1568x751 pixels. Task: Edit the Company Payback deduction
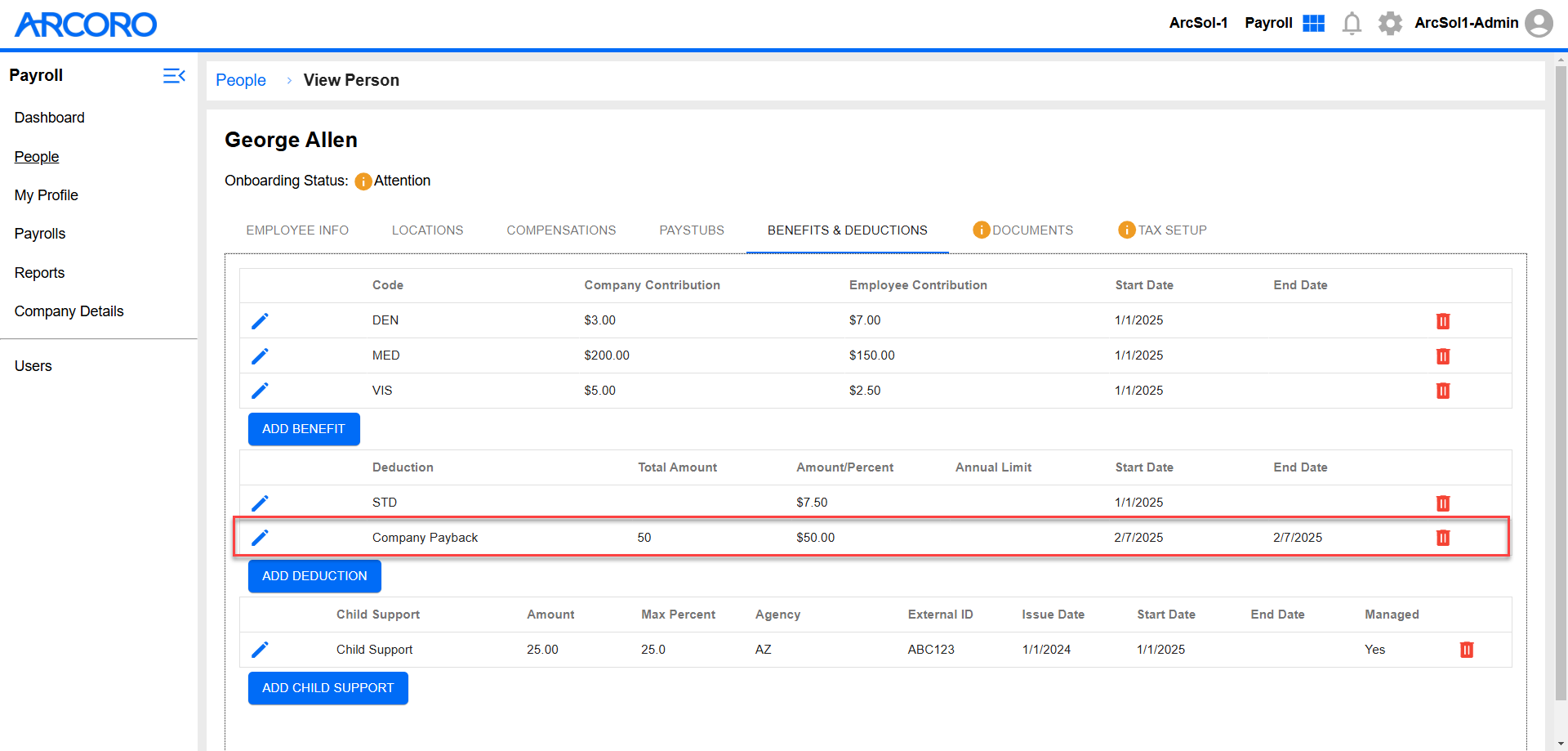point(260,538)
